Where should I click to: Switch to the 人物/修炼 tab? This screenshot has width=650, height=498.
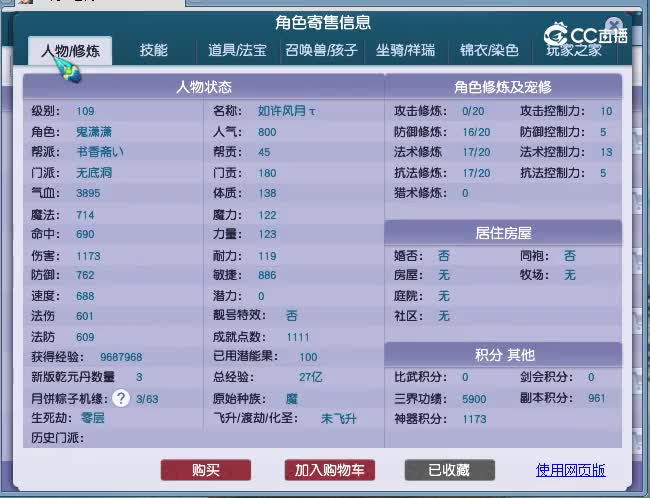(x=70, y=51)
